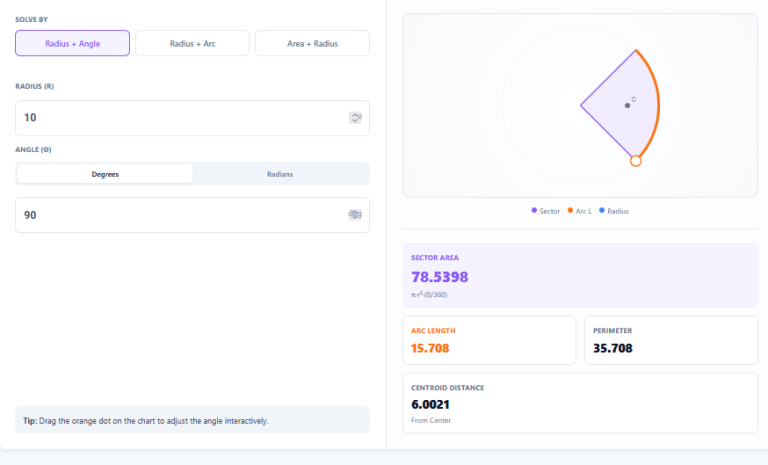
Task: Click the radius field stepper icon
Action: (x=355, y=118)
